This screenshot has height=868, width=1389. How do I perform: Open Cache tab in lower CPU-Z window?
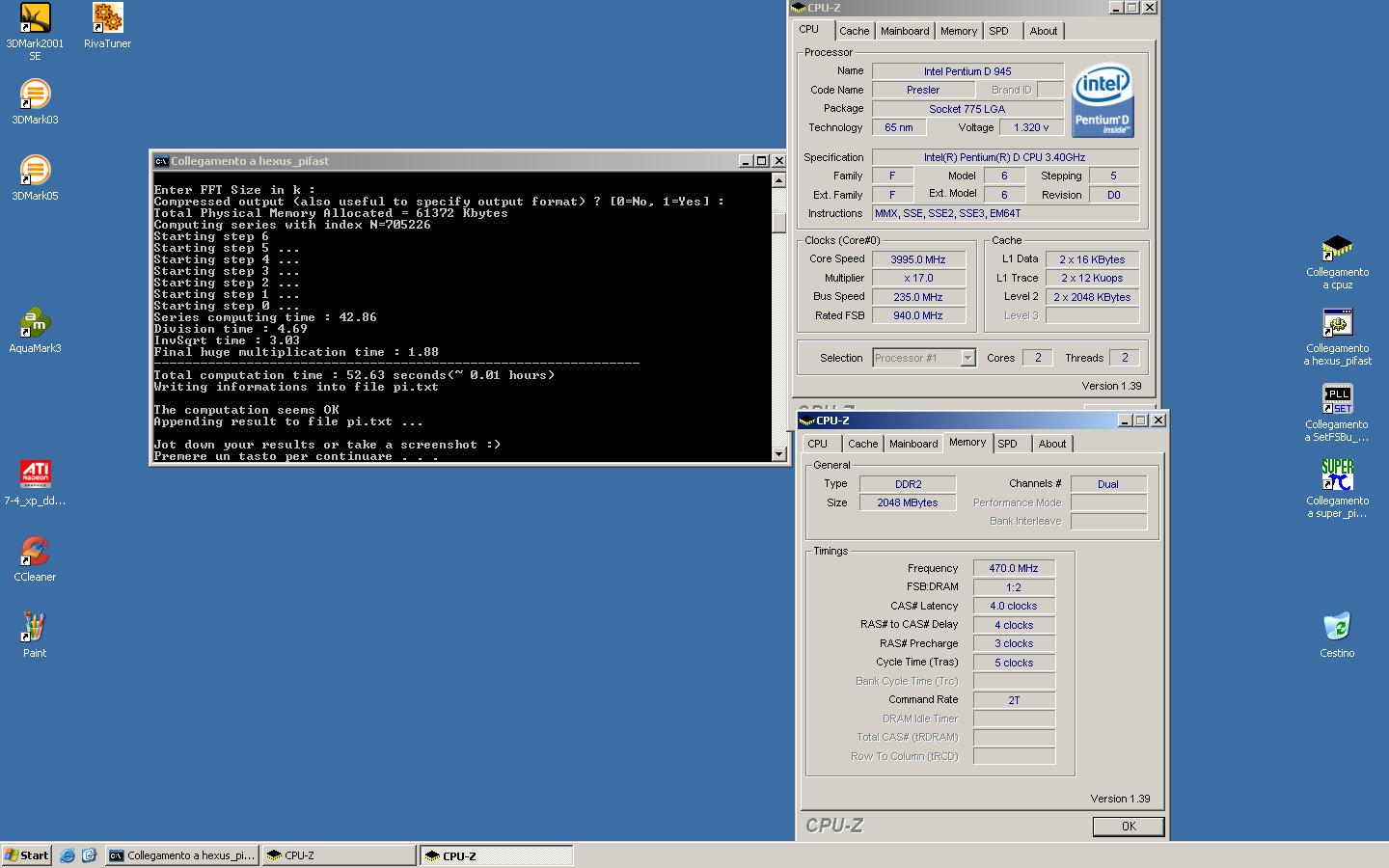(x=862, y=444)
